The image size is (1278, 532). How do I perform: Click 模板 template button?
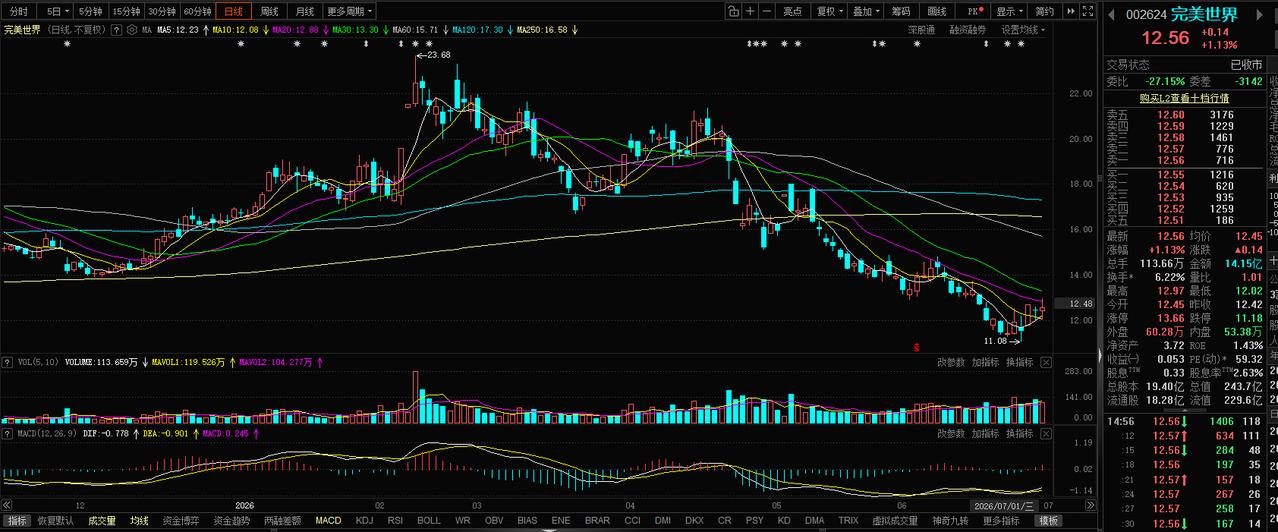(x=1048, y=521)
